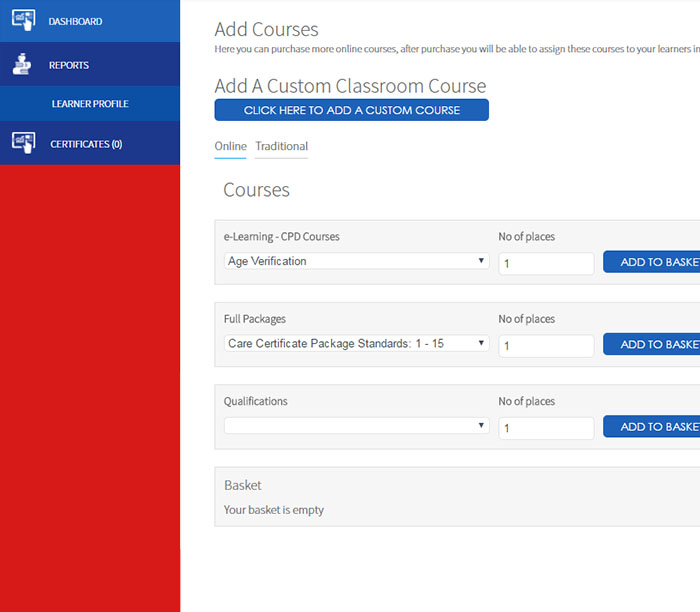Image resolution: width=700 pixels, height=612 pixels.
Task: Add the Full Packages selection to basket
Action: (x=651, y=344)
